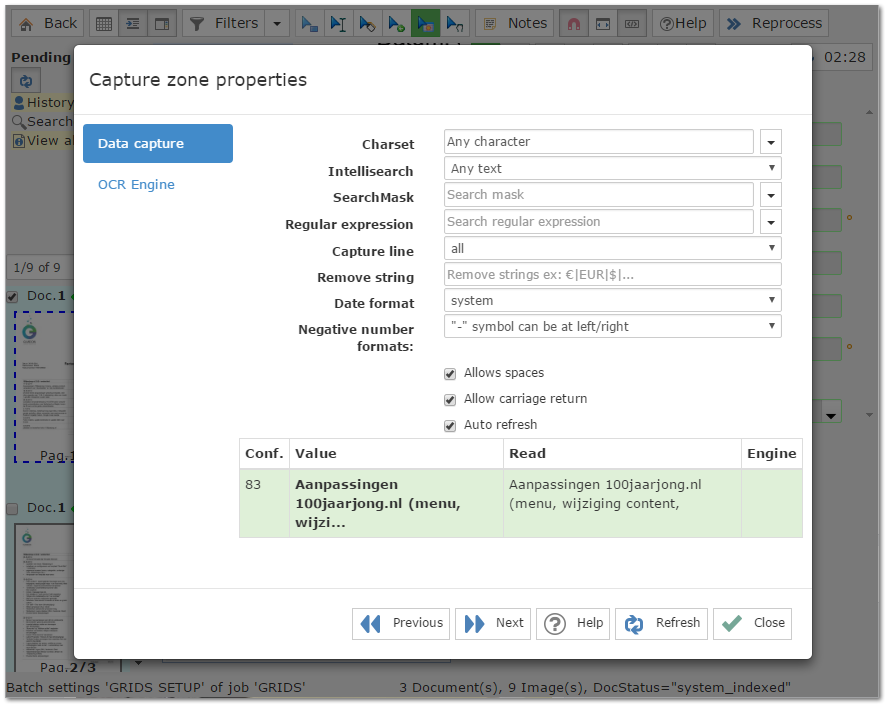This screenshot has width=888, height=707.
Task: Click the Read column text cell
Action: pos(622,504)
